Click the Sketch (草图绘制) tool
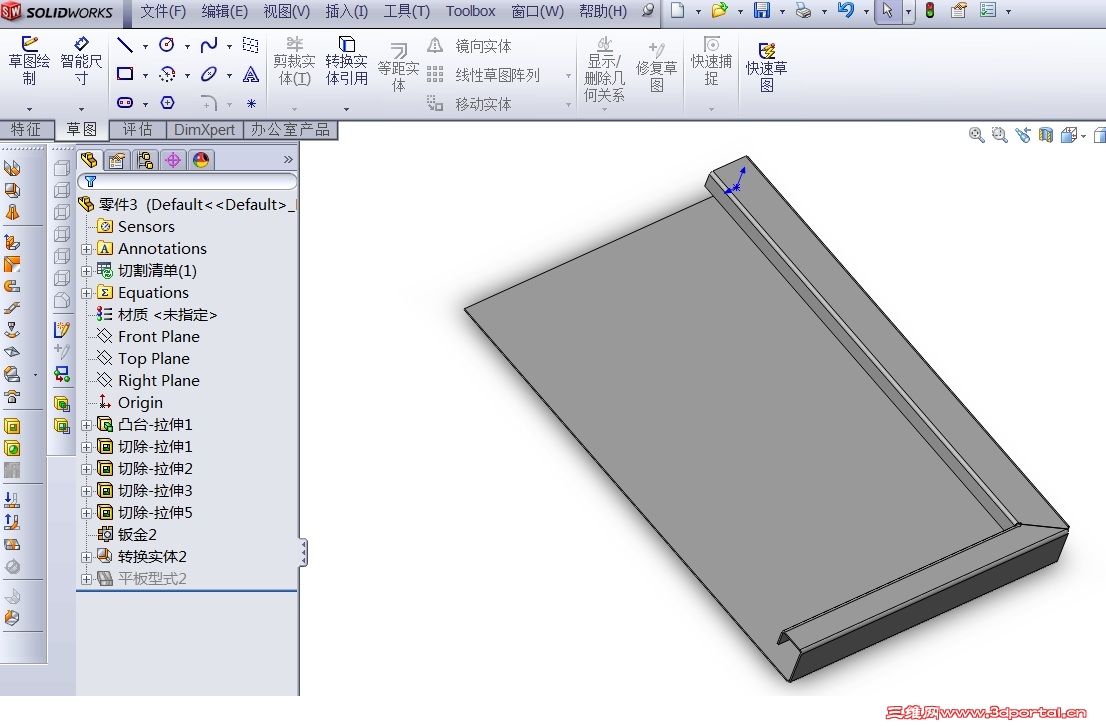1106x726 pixels. click(x=29, y=61)
